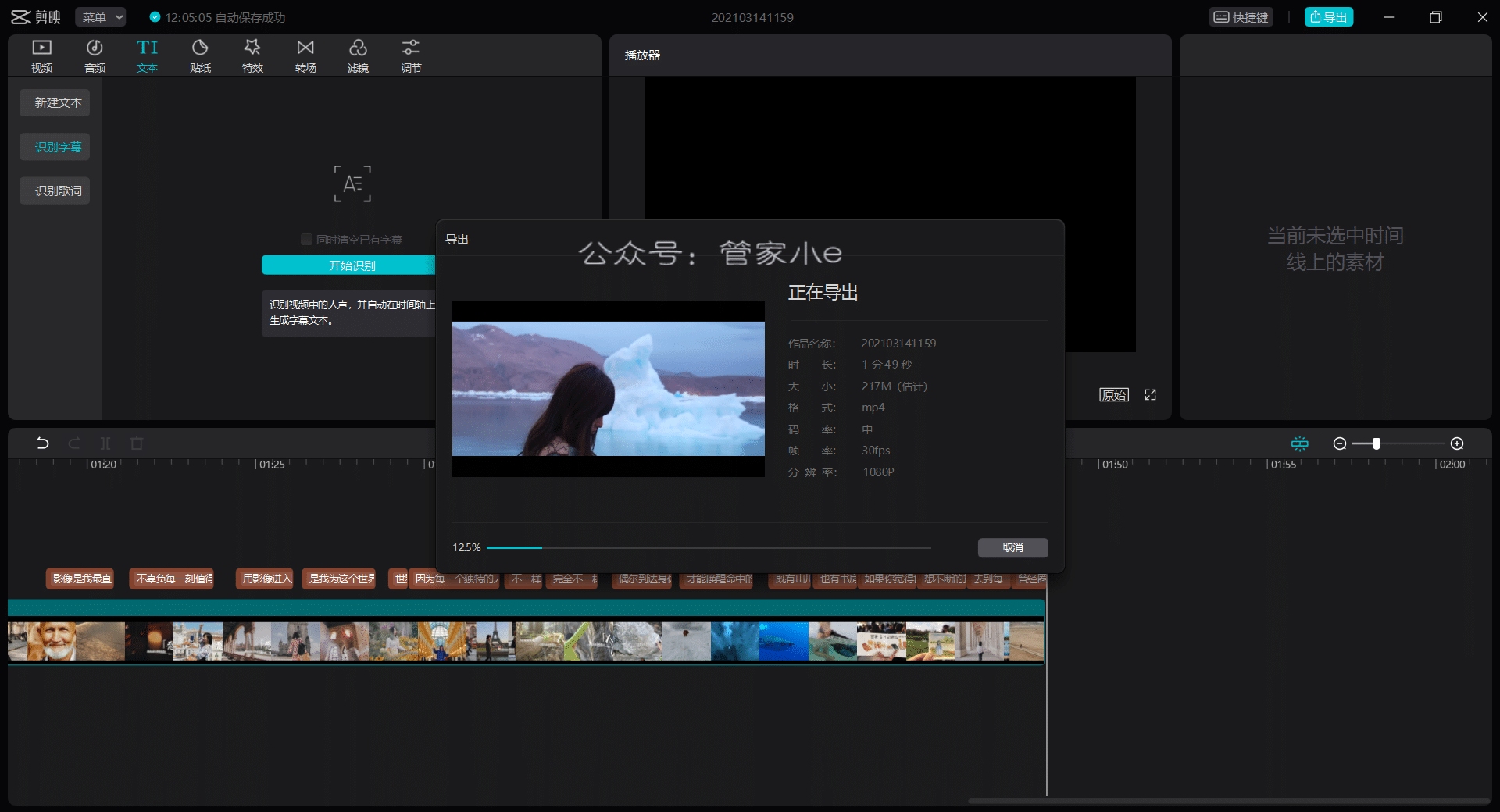The image size is (1500, 812).
Task: Click the 开始识别 start recognition button
Action: 348,265
